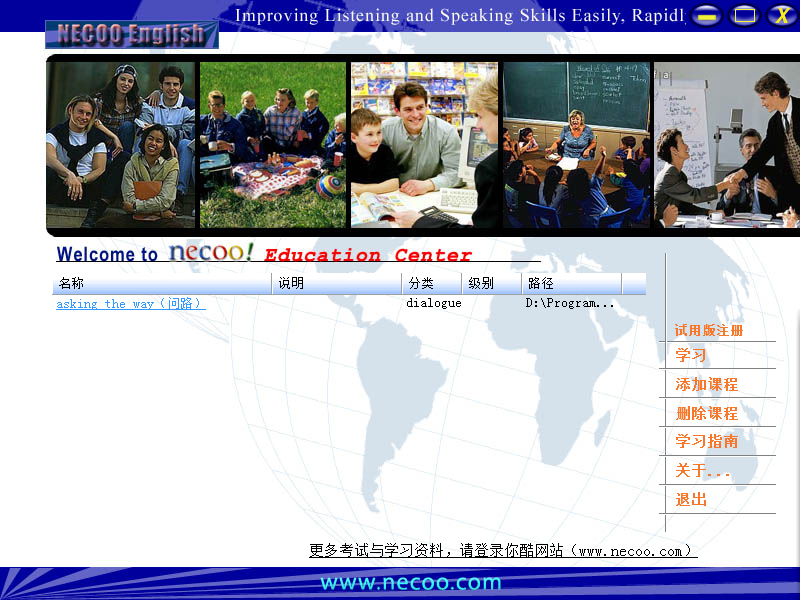Select the 分类 column header
800x600 pixels.
click(432, 283)
